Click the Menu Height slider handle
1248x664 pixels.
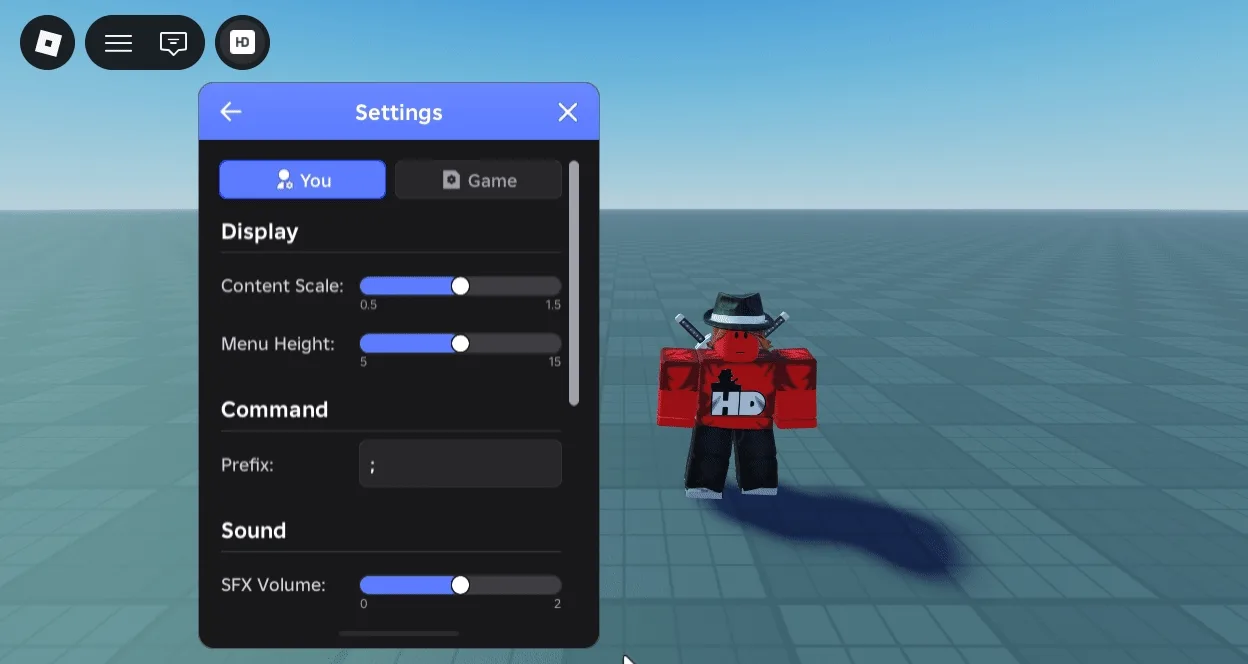click(460, 344)
